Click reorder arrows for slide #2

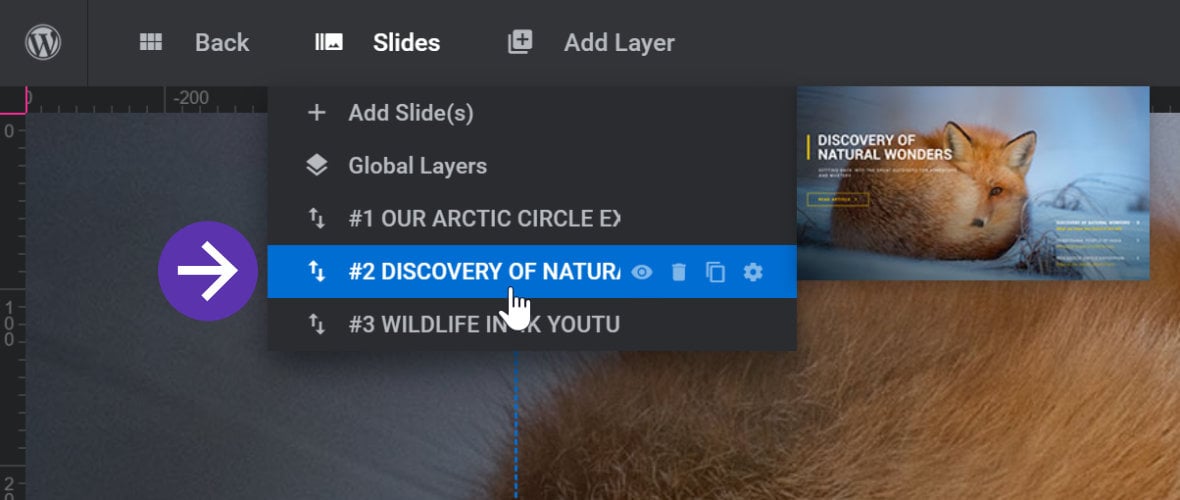coord(317,271)
